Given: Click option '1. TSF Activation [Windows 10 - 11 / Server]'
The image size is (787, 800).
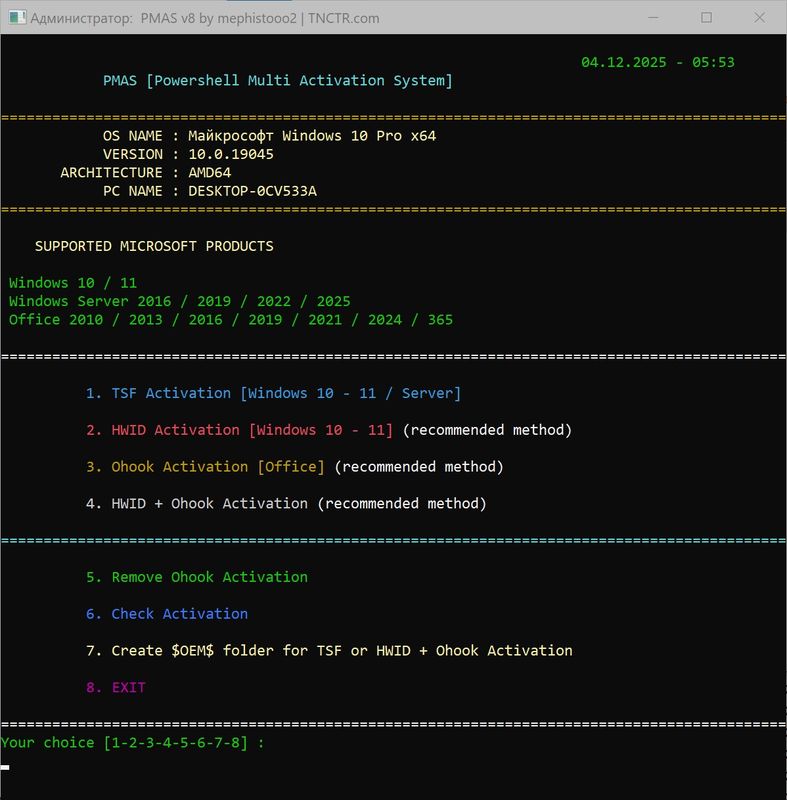Looking at the screenshot, I should 273,393.
